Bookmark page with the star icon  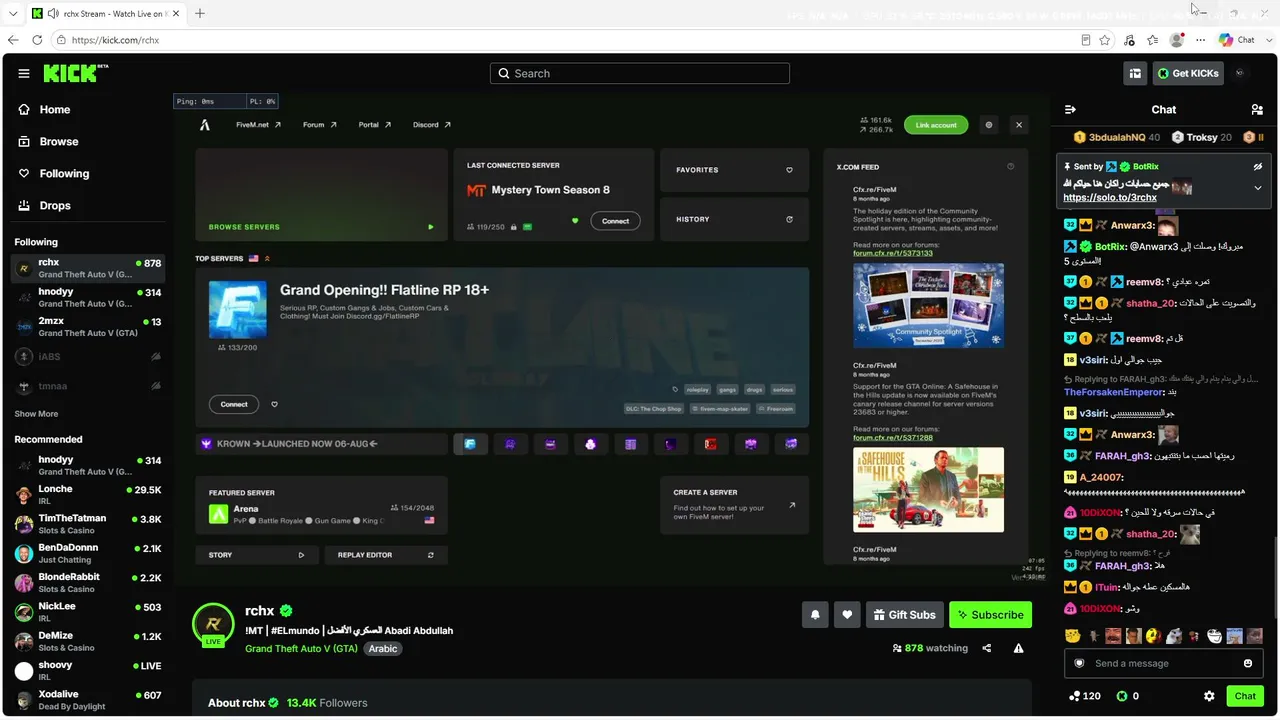(1105, 40)
